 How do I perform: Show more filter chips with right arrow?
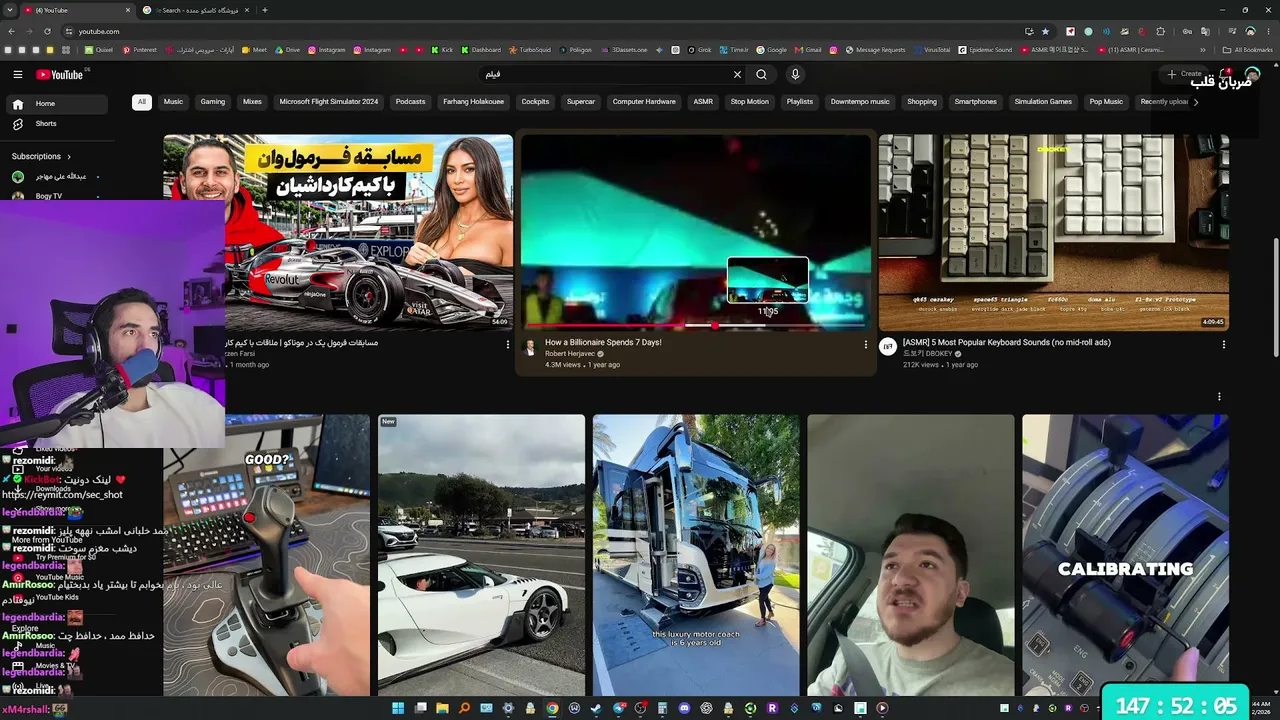tap(1195, 102)
